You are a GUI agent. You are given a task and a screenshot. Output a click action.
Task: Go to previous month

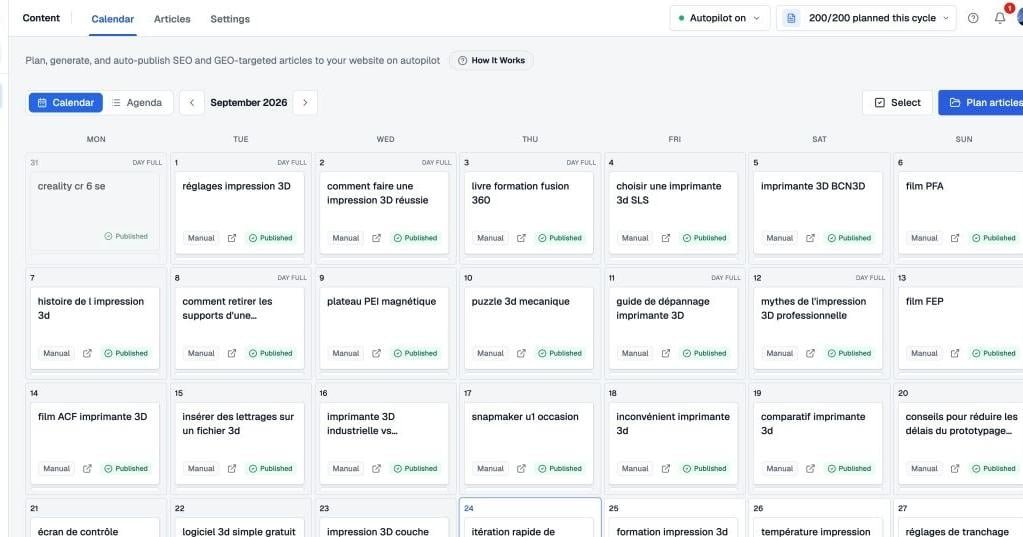coord(192,102)
